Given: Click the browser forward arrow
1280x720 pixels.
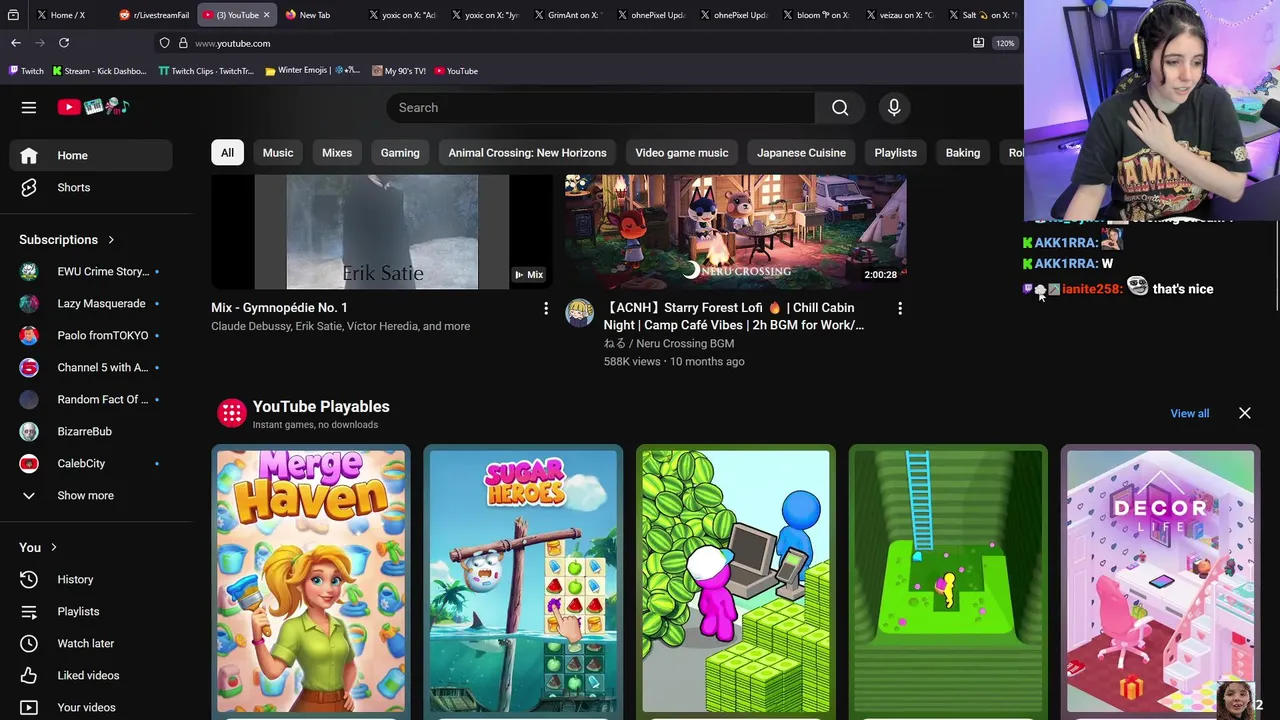Looking at the screenshot, I should pos(40,43).
